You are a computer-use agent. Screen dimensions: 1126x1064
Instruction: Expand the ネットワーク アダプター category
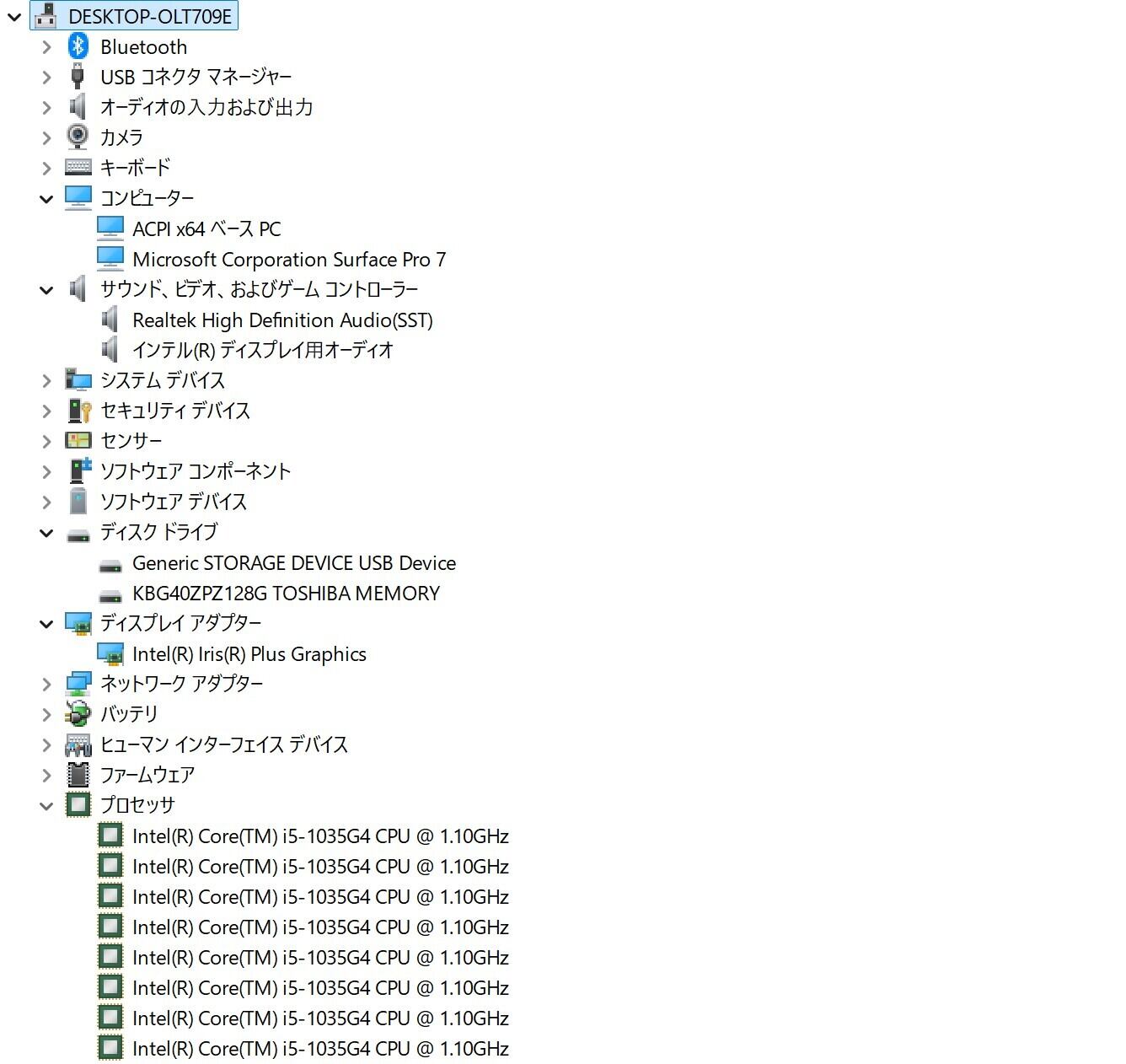click(x=47, y=685)
